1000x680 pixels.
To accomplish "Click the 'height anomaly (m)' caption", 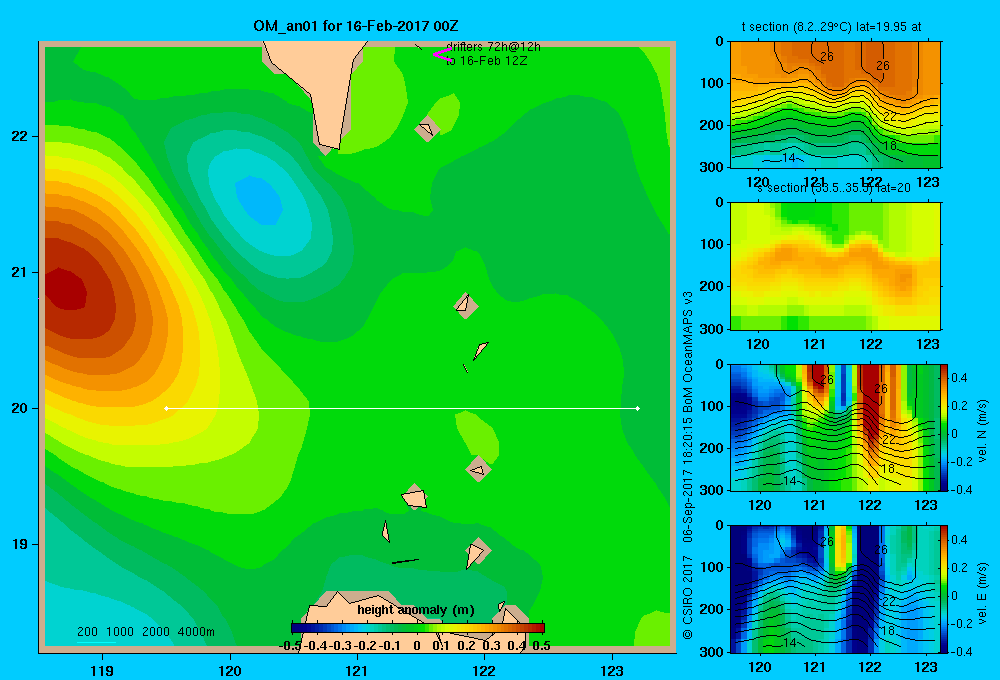I will point(416,610).
